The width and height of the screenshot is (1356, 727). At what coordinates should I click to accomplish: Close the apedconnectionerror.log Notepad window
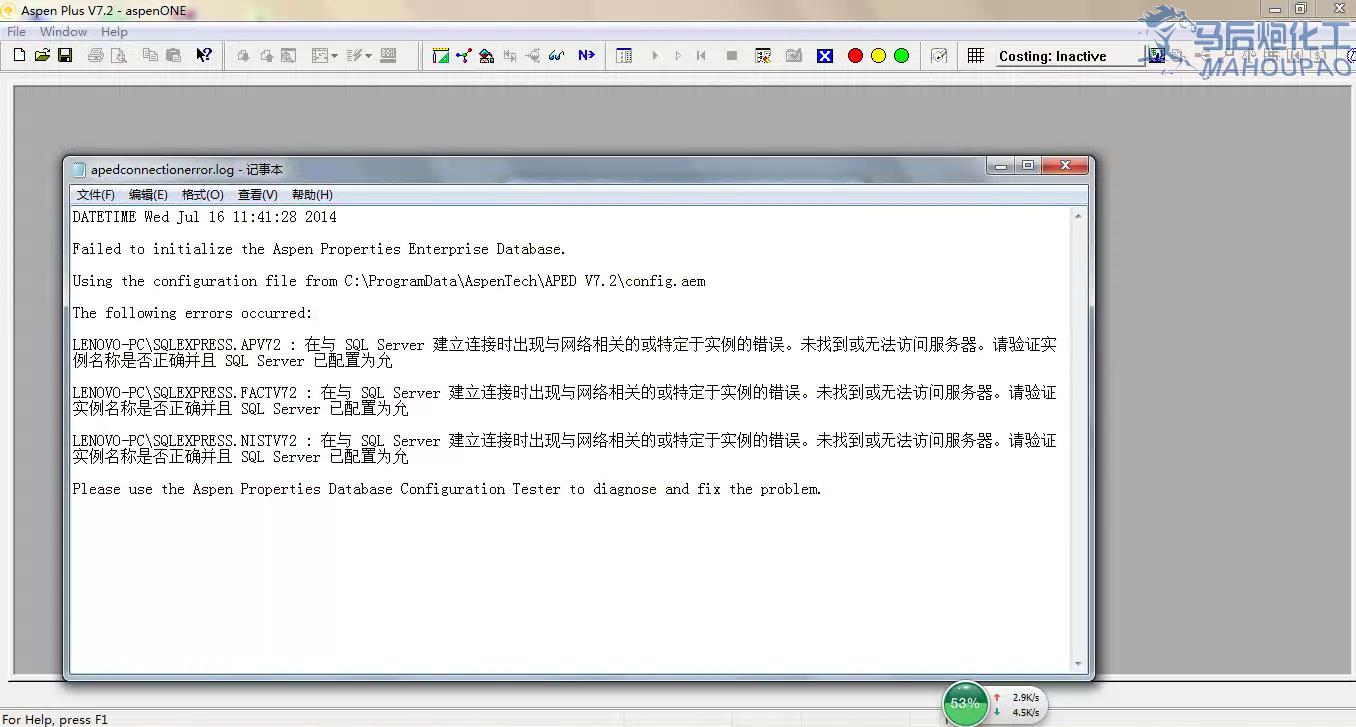pyautogui.click(x=1065, y=166)
